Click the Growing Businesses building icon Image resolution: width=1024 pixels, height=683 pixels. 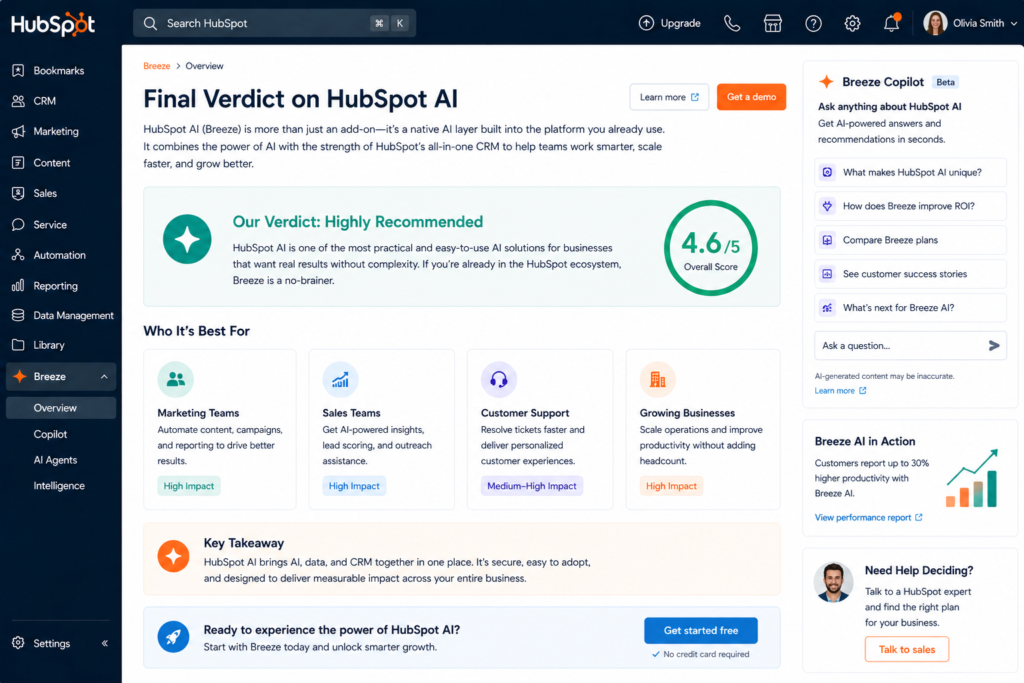658,379
